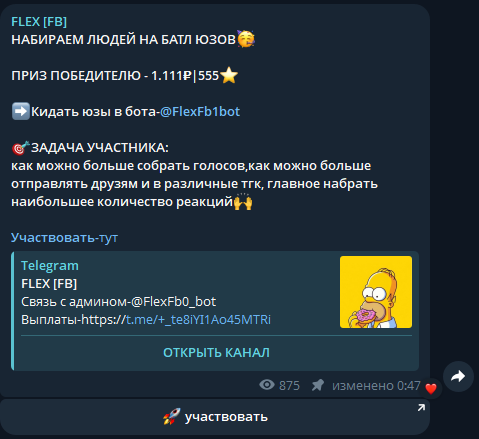Click the Homer Simpson channel thumbnail
The height and width of the screenshot is (439, 479).
tap(376, 292)
